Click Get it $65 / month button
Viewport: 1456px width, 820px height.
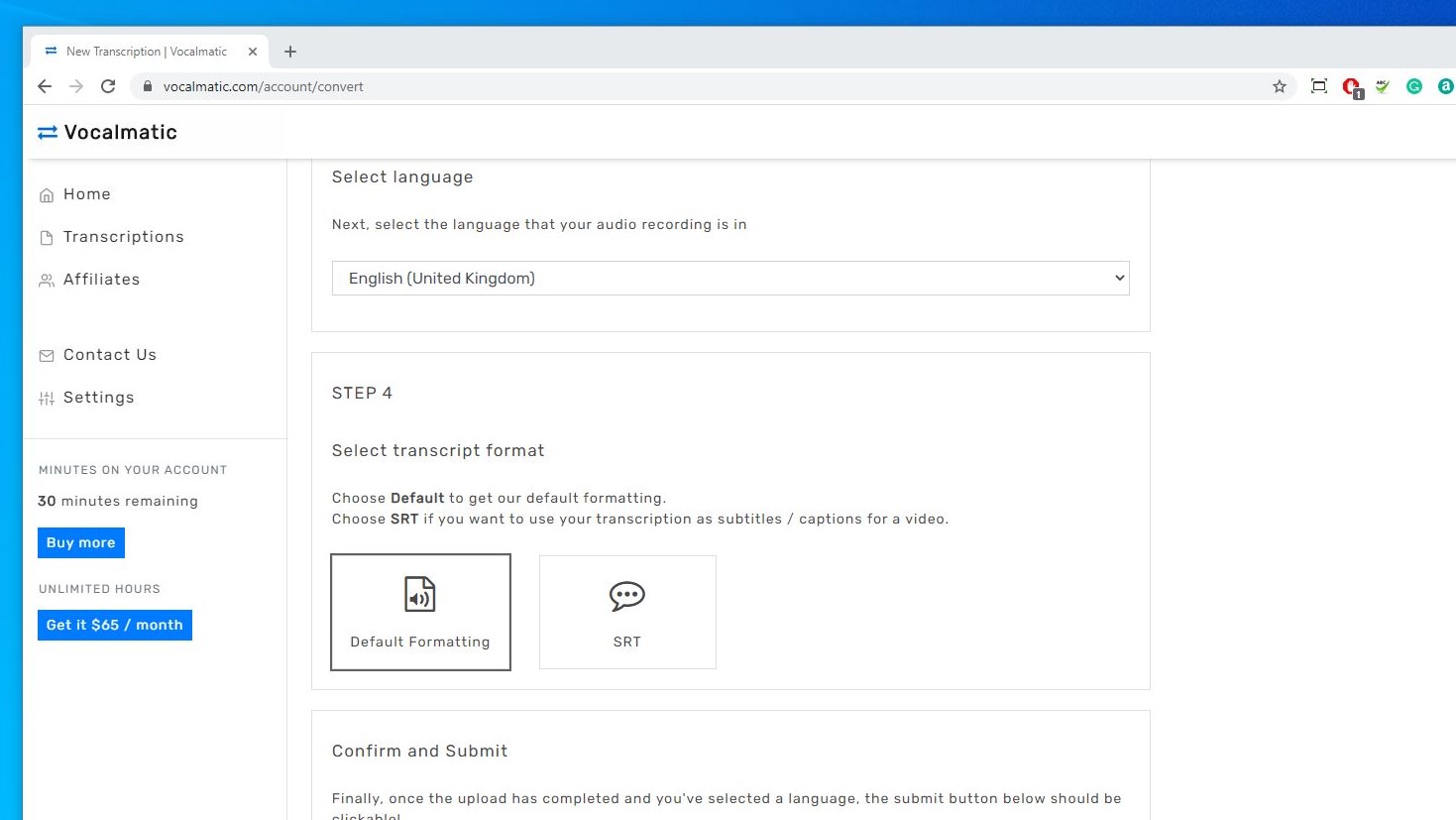115,625
